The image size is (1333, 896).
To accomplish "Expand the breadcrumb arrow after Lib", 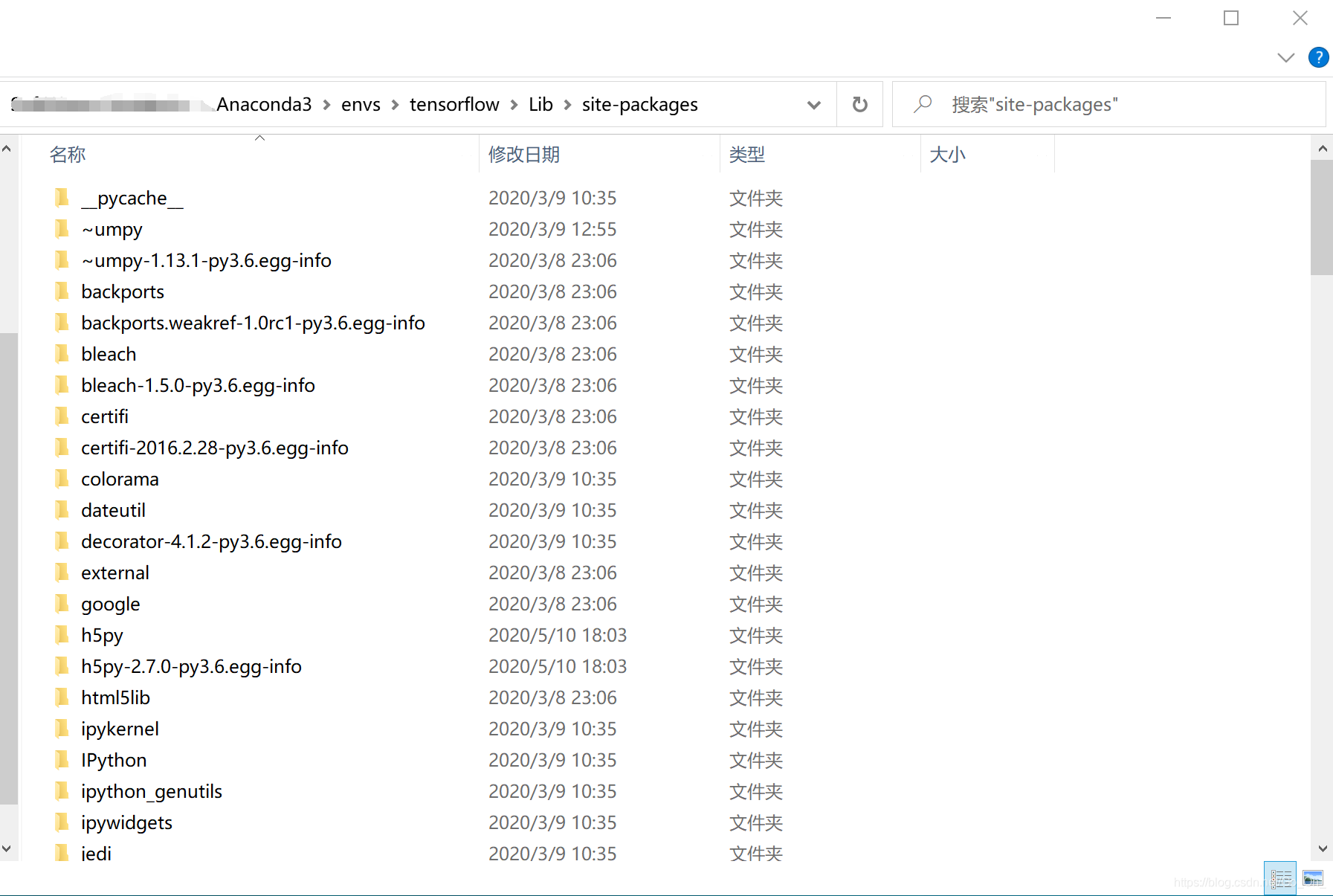I will click(x=568, y=105).
